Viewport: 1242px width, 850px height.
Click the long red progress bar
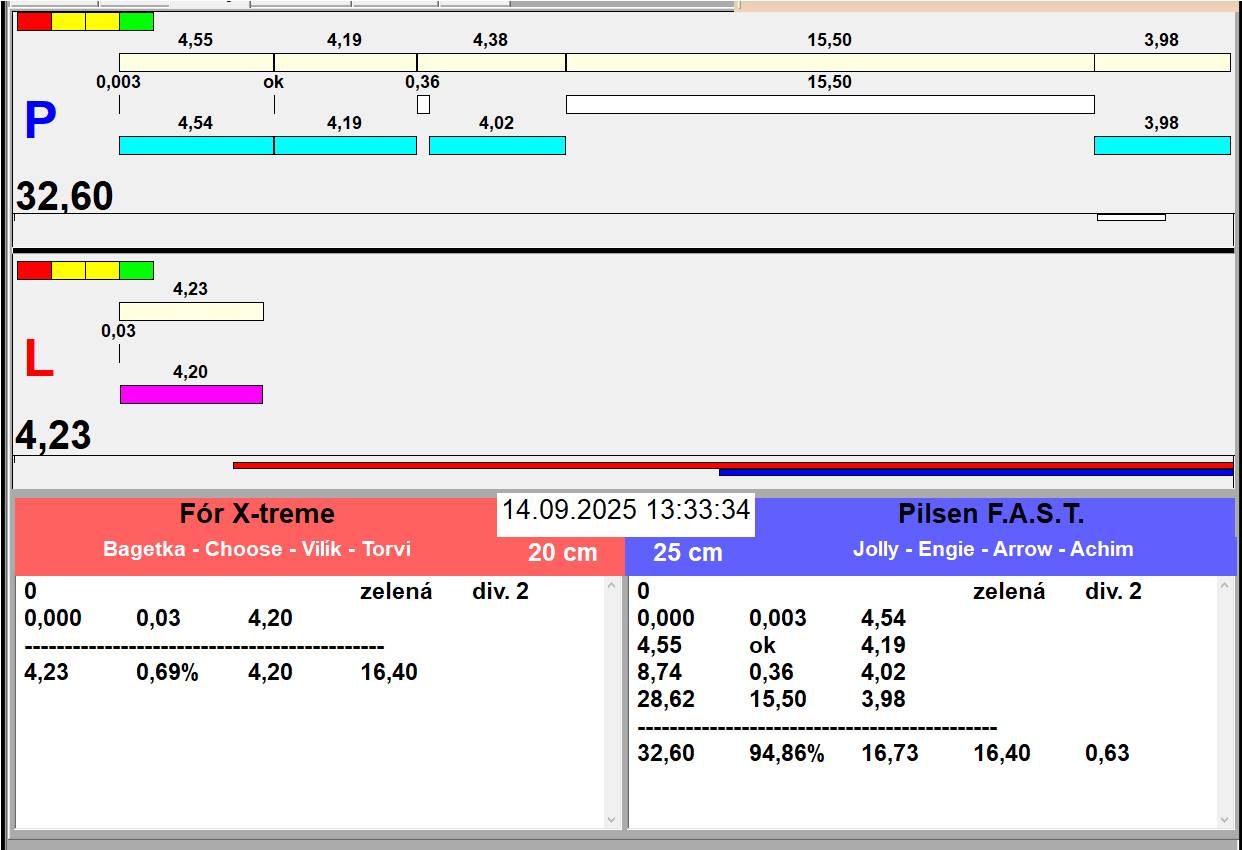click(x=732, y=465)
